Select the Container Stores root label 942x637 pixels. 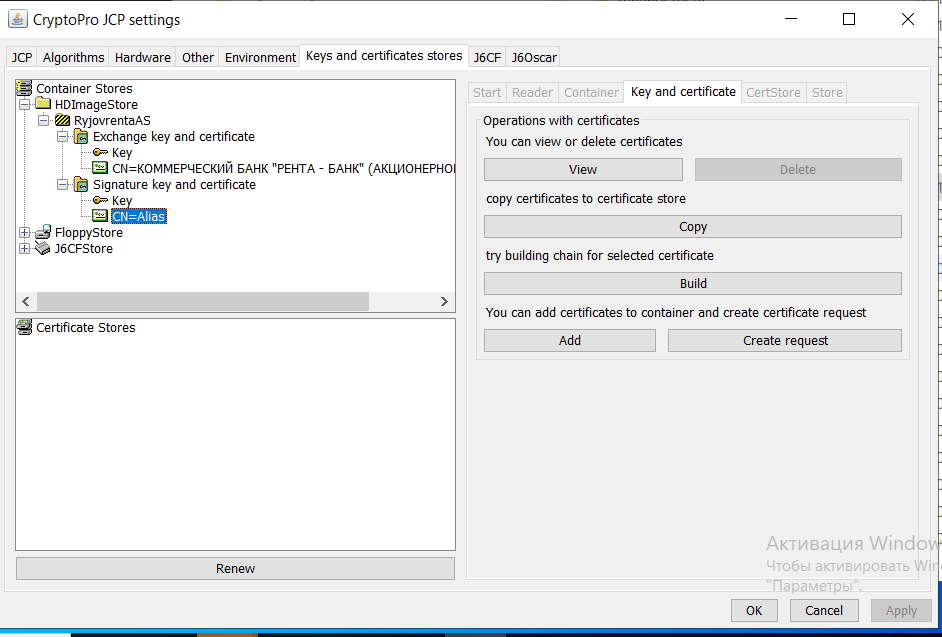(x=84, y=88)
